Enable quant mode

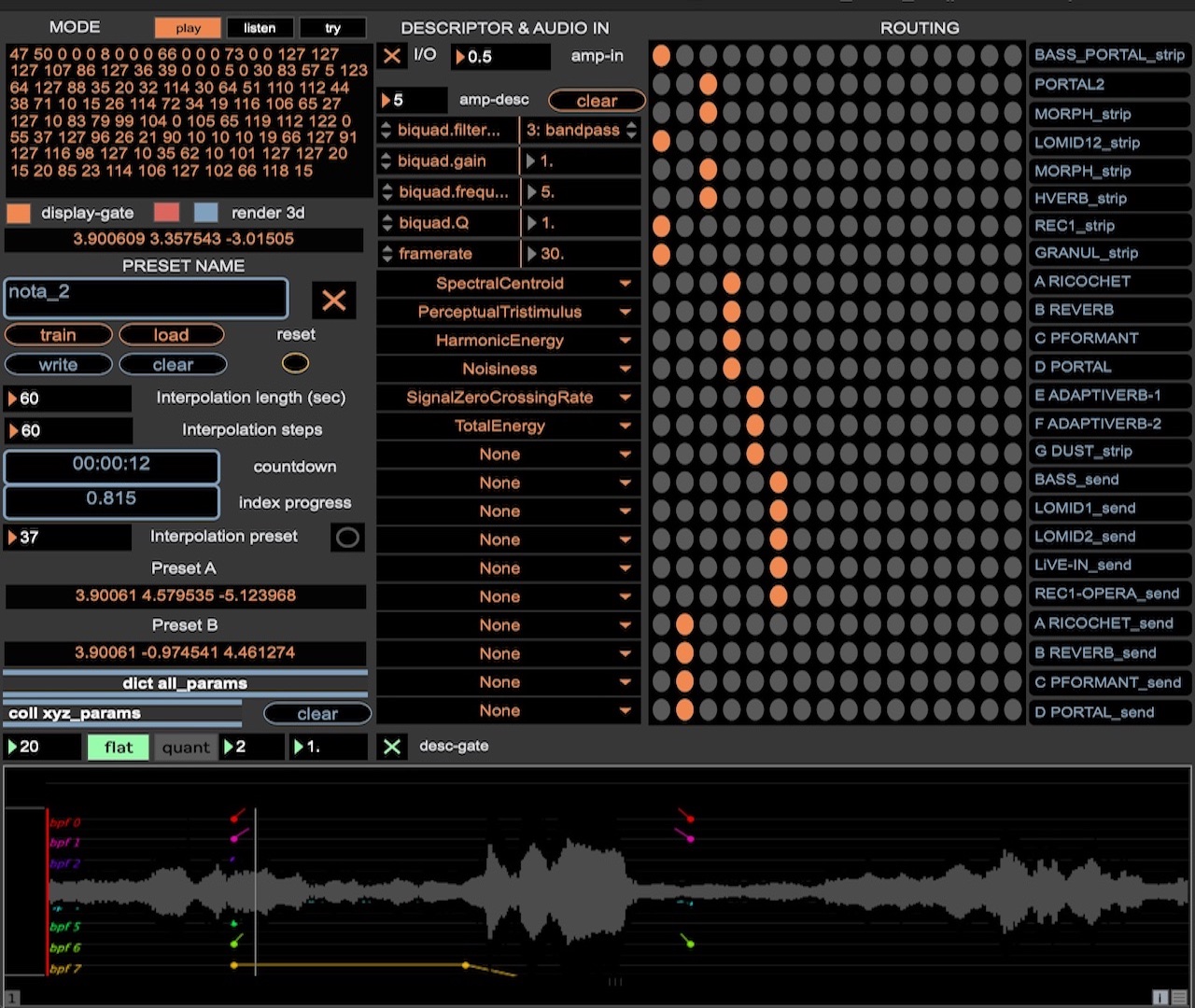(185, 747)
